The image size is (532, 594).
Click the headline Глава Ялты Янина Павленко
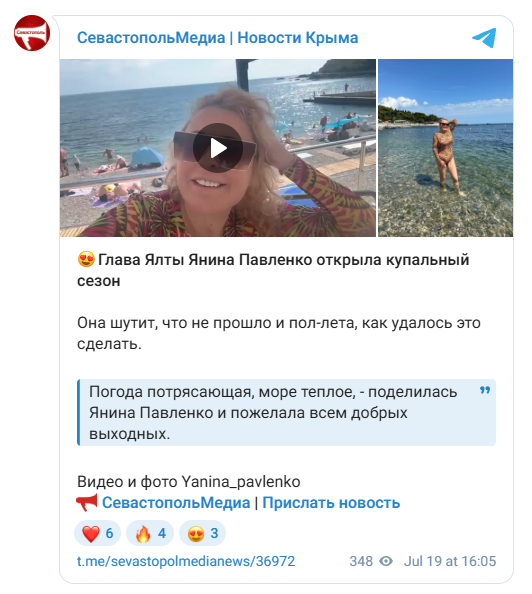tap(205, 260)
